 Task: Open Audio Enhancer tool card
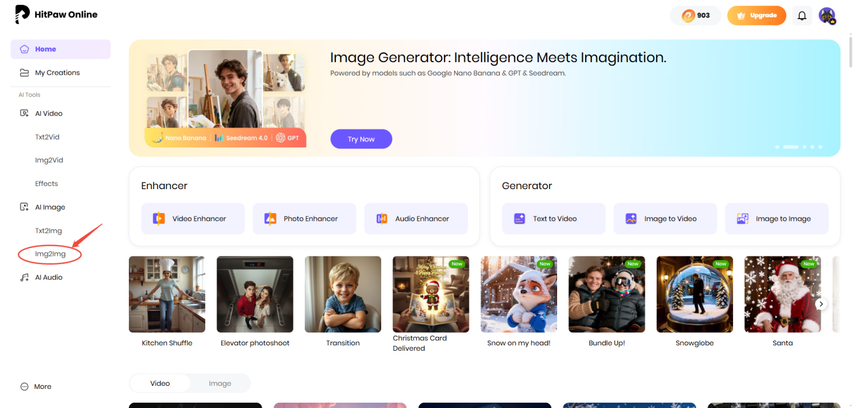coord(416,219)
